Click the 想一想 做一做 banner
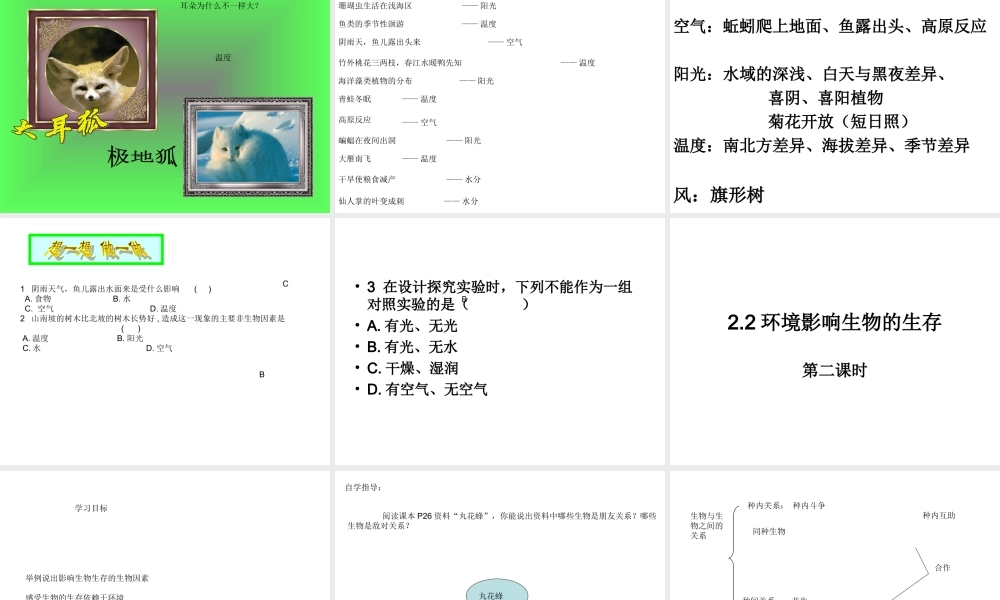 tap(96, 249)
